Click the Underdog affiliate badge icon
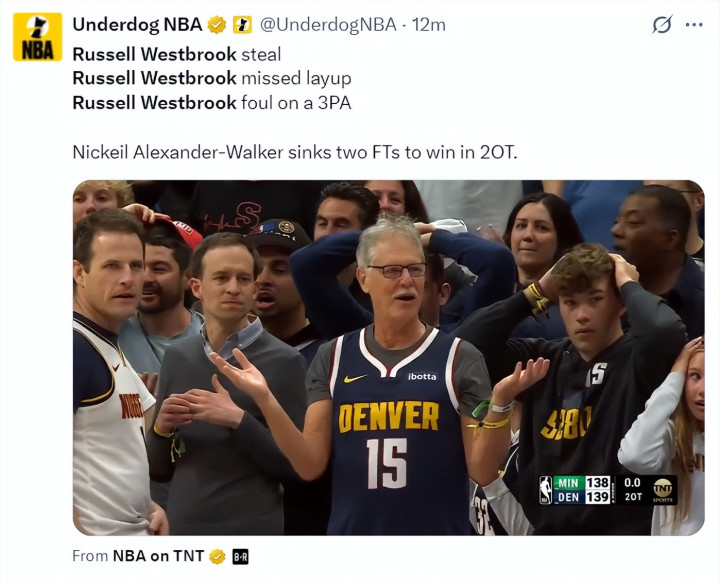 click(x=242, y=25)
